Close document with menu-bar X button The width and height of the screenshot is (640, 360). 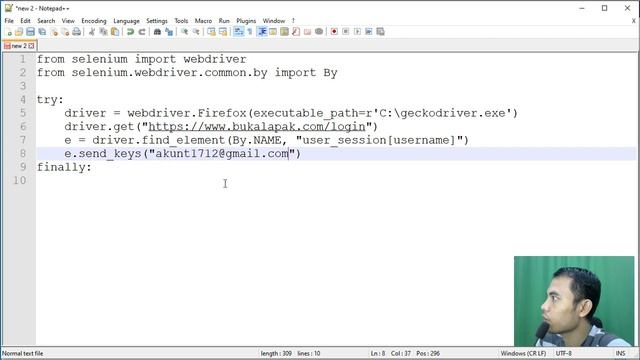pyautogui.click(x=634, y=21)
